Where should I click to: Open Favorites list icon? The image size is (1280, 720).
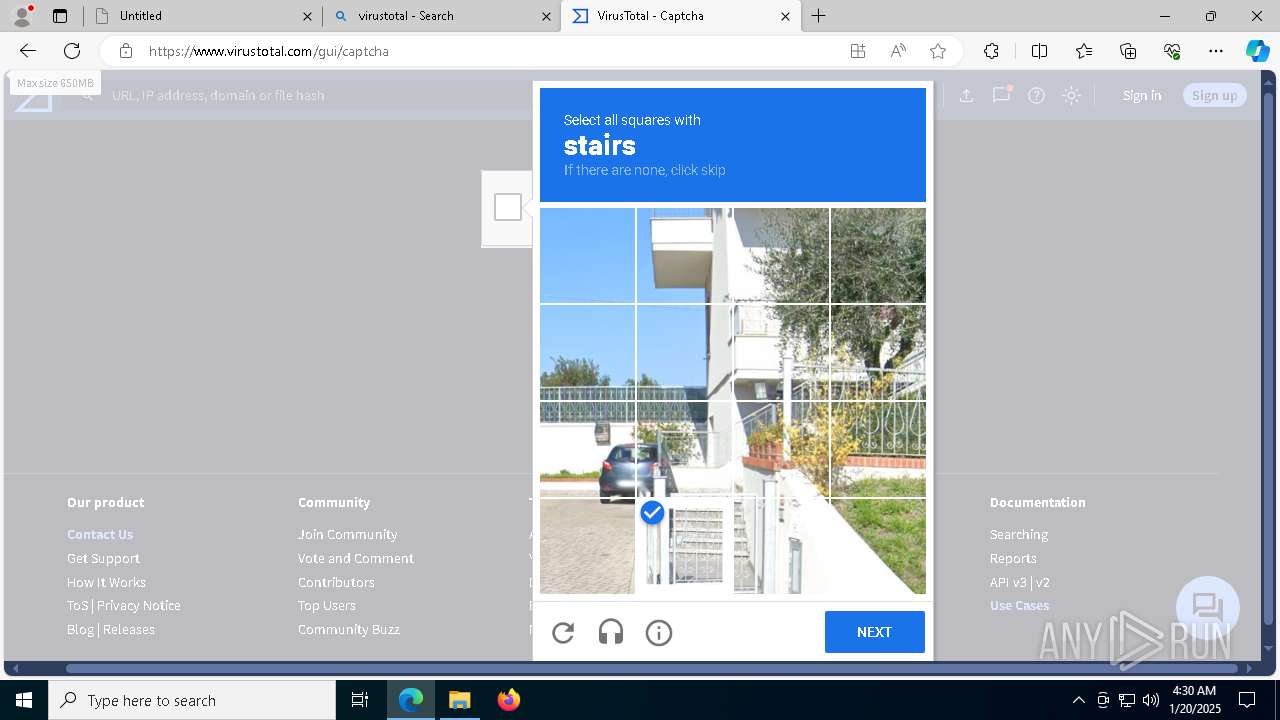tap(1084, 51)
